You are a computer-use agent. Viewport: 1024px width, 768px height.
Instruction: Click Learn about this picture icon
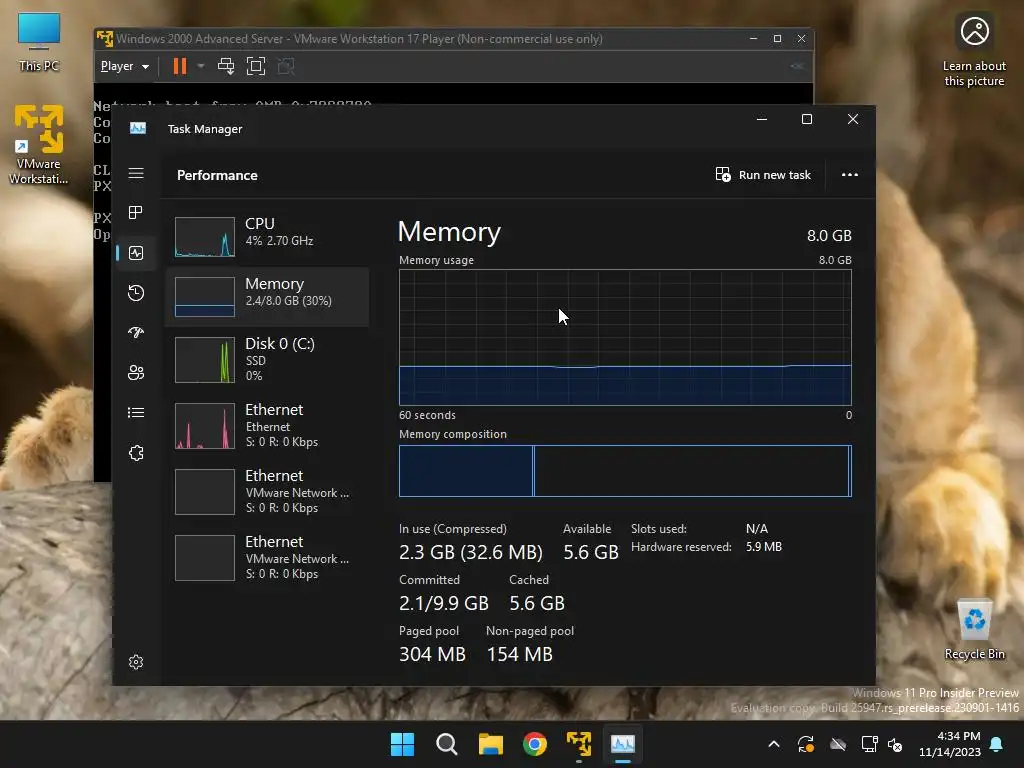(974, 51)
